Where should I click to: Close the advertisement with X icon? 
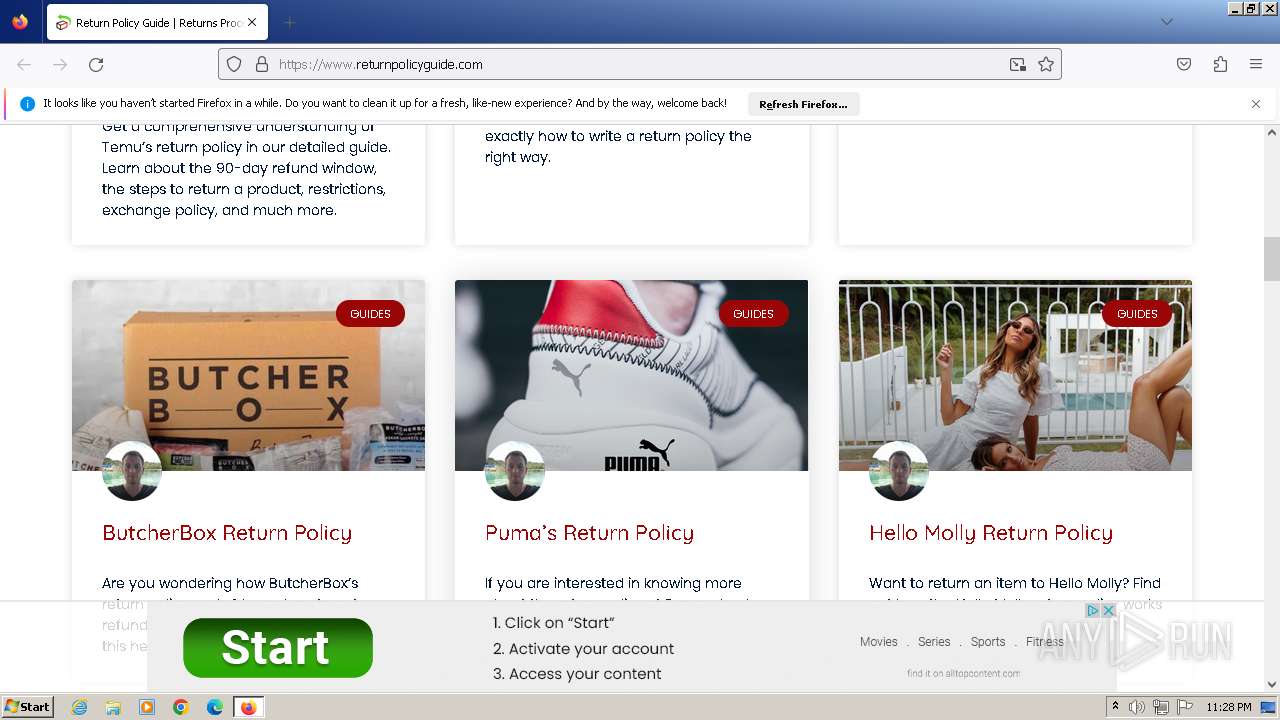[1108, 610]
